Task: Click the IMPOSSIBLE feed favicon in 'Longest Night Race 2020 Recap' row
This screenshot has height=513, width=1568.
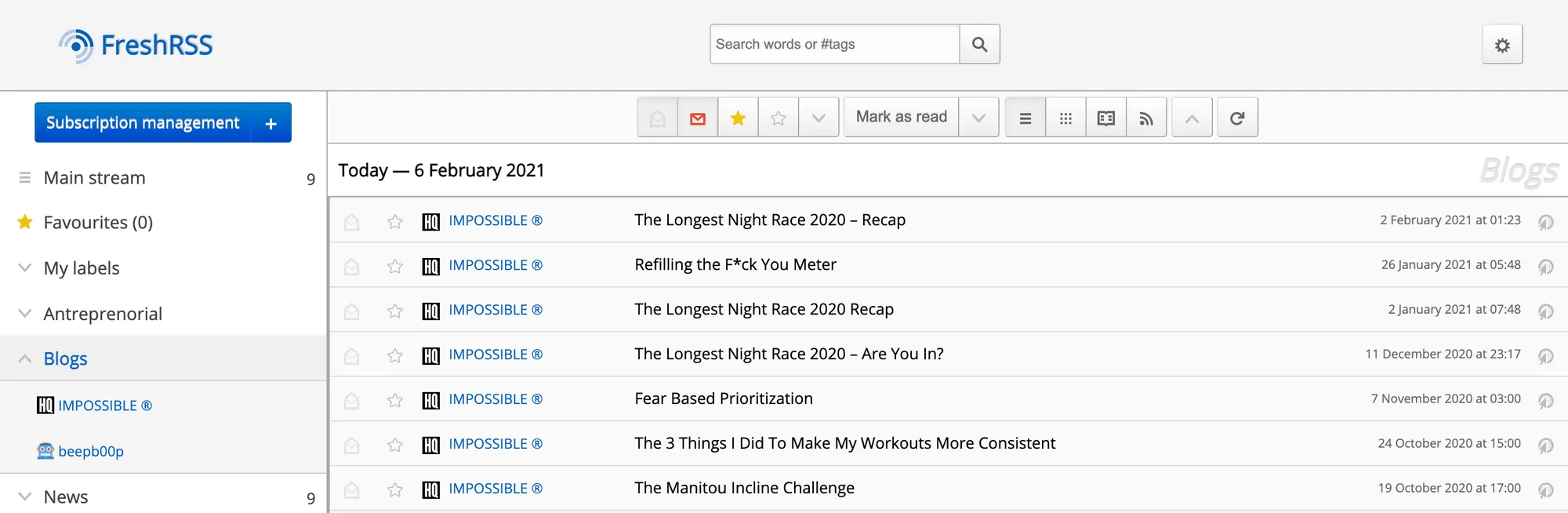Action: [431, 311]
